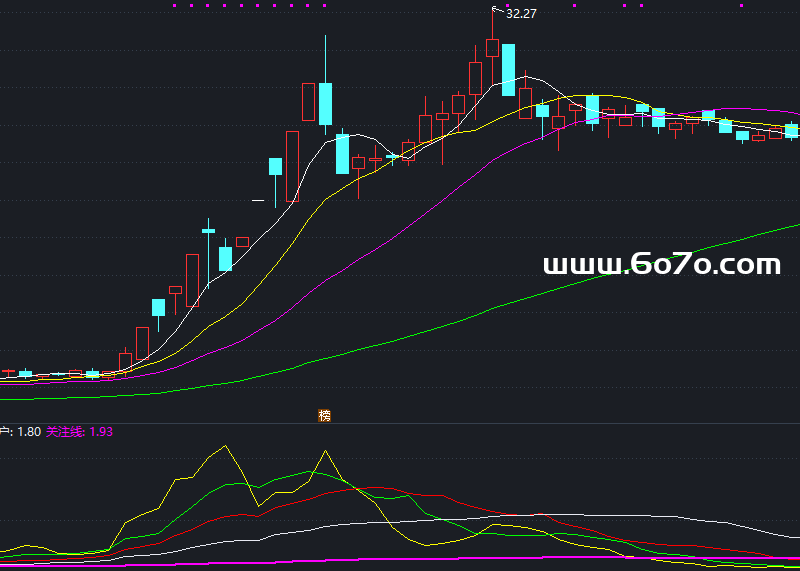Click the divider between chart and indicator panel
The height and width of the screenshot is (571, 800).
click(x=400, y=423)
